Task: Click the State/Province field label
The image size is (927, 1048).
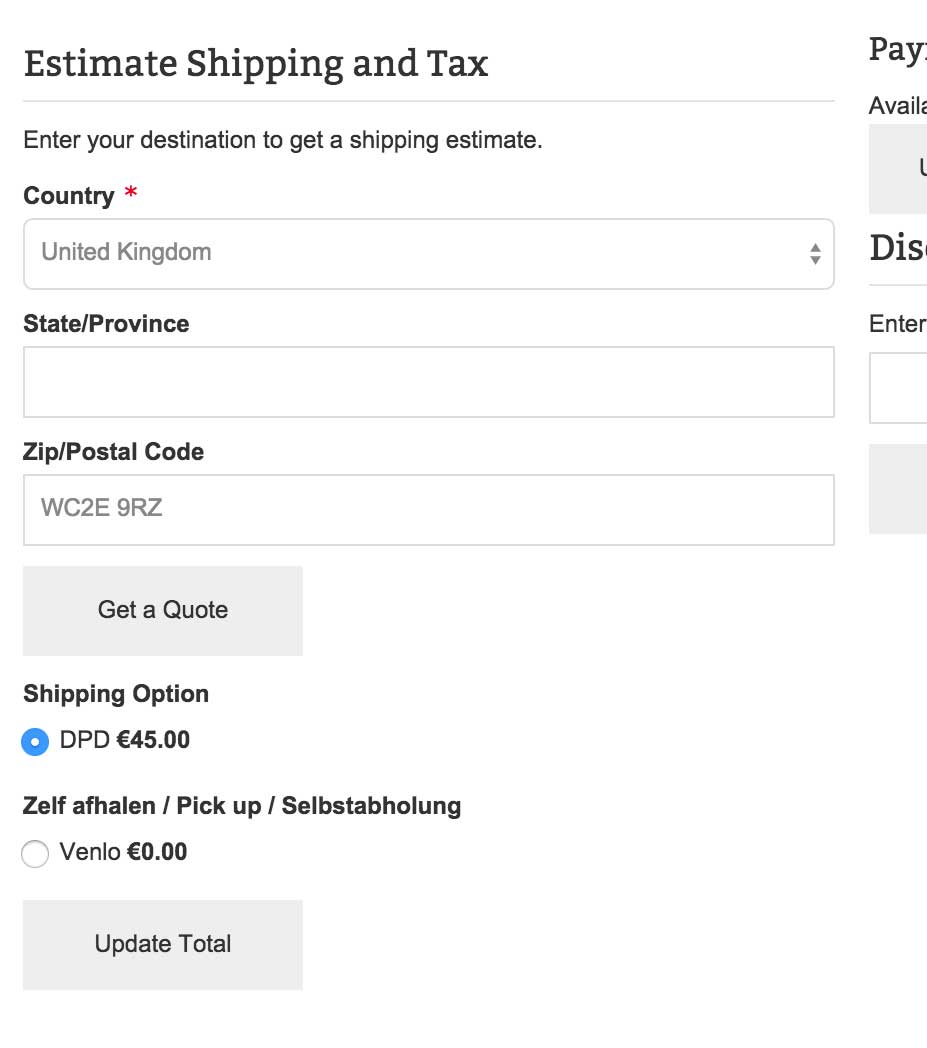Action: [x=106, y=324]
